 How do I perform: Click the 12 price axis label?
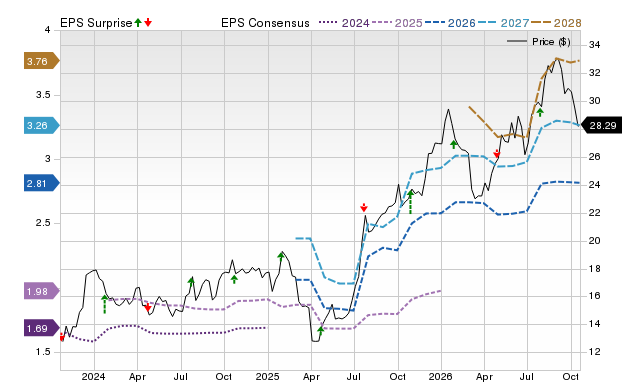point(594,352)
